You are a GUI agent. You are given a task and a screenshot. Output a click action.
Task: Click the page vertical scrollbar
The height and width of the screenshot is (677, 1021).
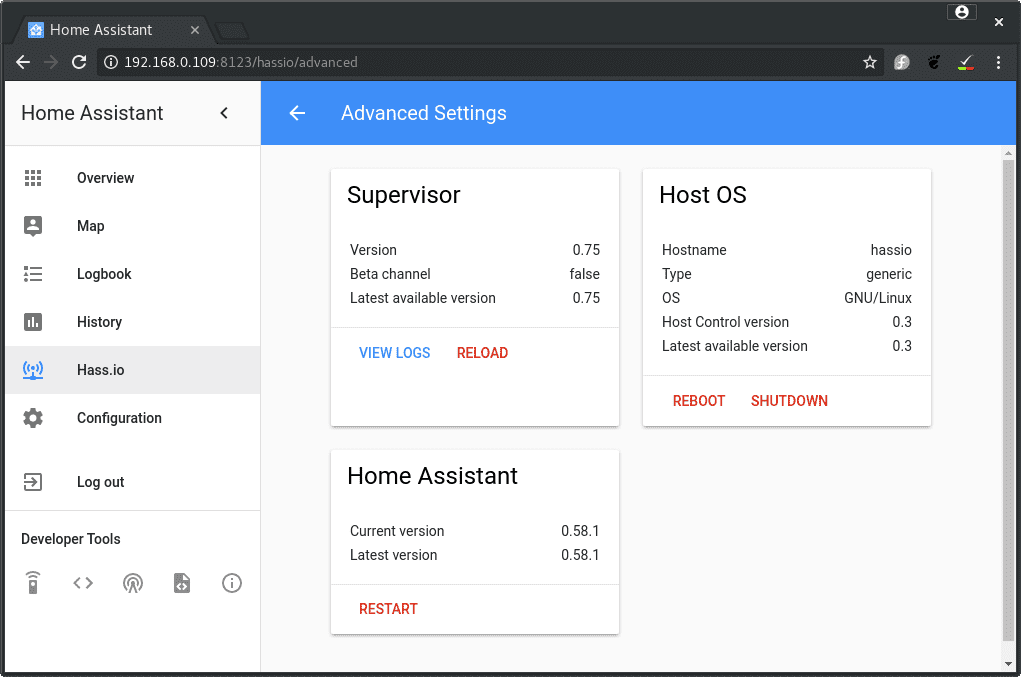pyautogui.click(x=1008, y=400)
